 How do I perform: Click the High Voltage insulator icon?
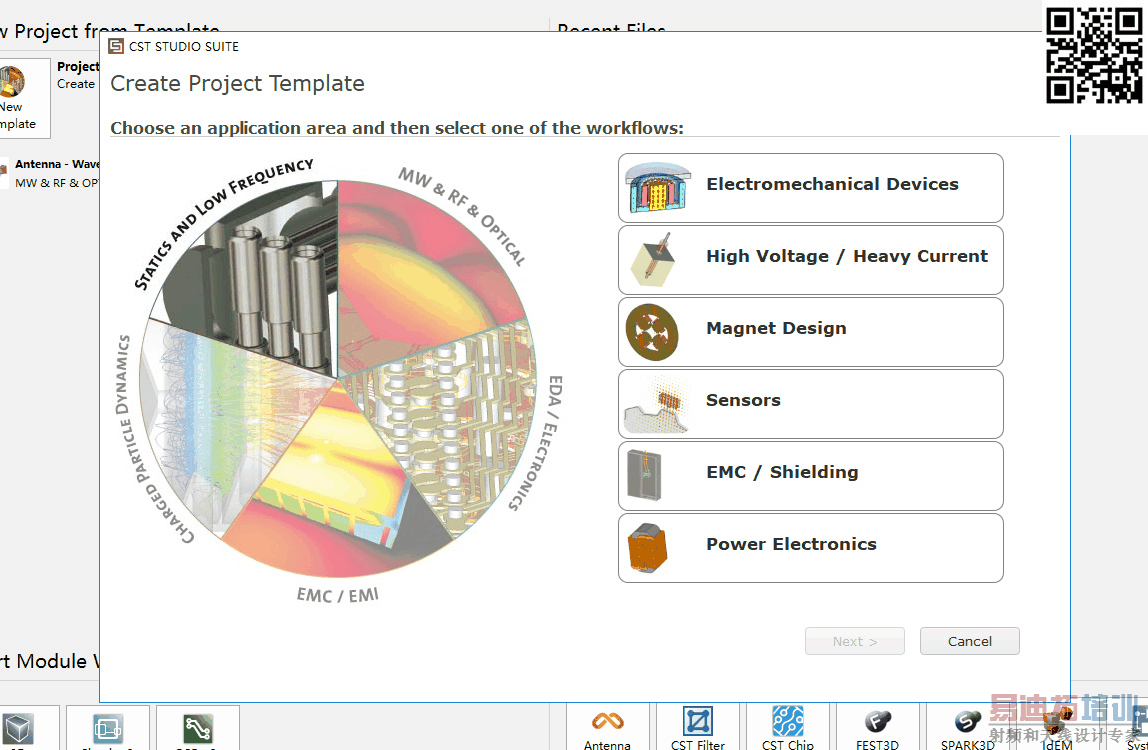click(x=653, y=259)
